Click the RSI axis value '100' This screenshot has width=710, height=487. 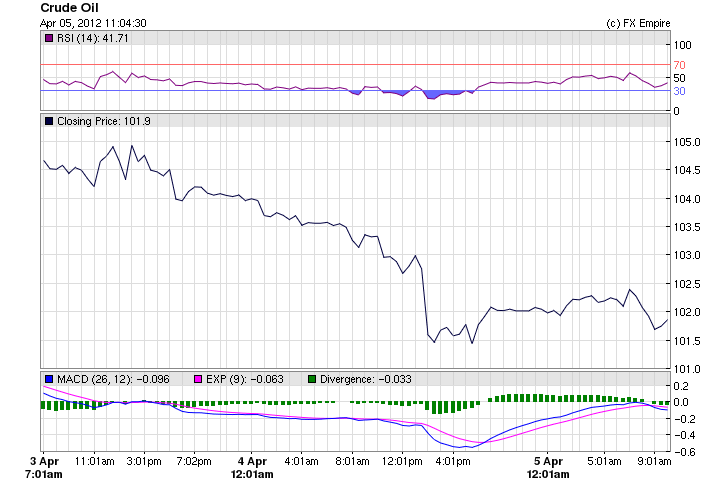[x=682, y=45]
